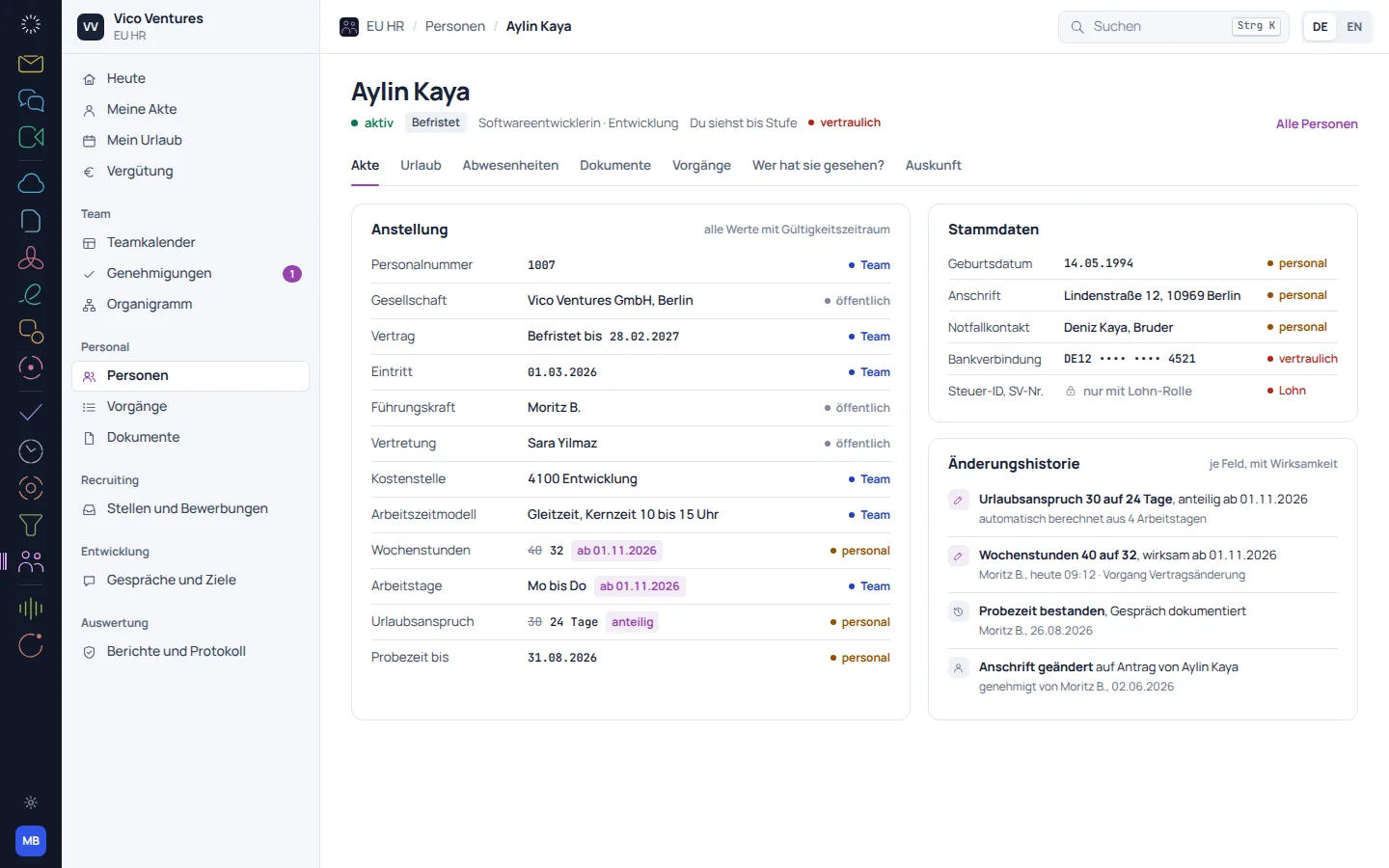
Task: Click the VV Vico Ventures workspace logo
Action: coord(91,27)
